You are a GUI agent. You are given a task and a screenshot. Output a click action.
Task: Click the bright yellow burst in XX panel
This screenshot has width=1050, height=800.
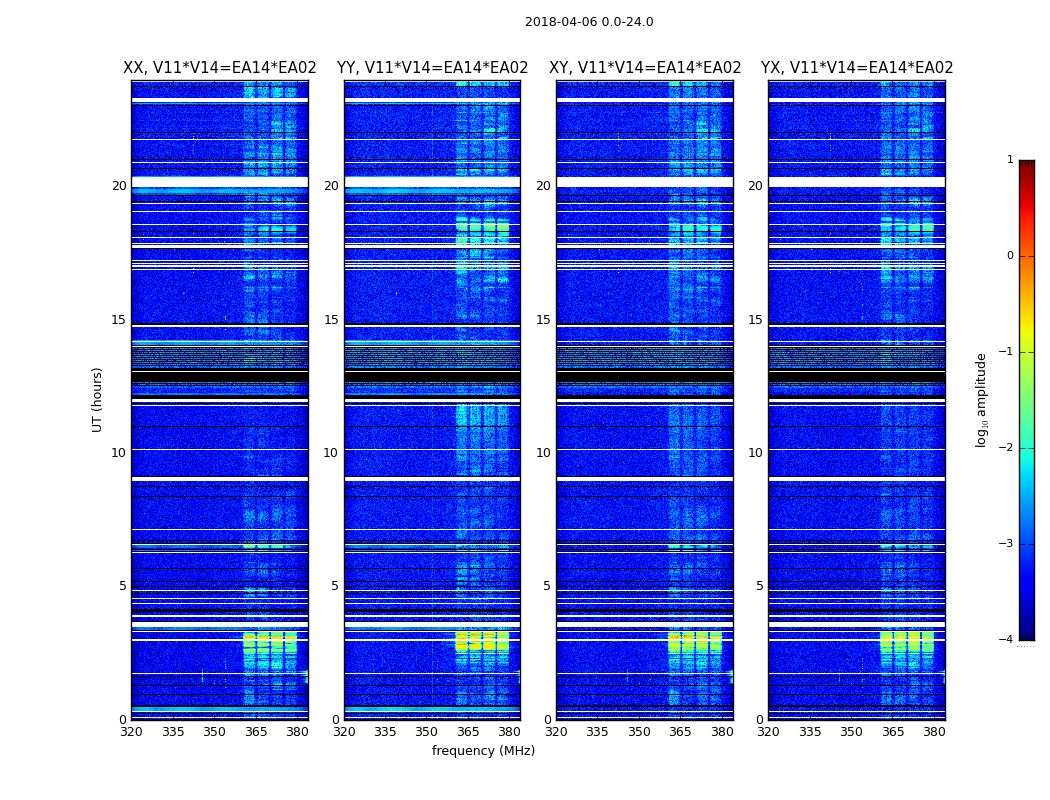point(270,643)
